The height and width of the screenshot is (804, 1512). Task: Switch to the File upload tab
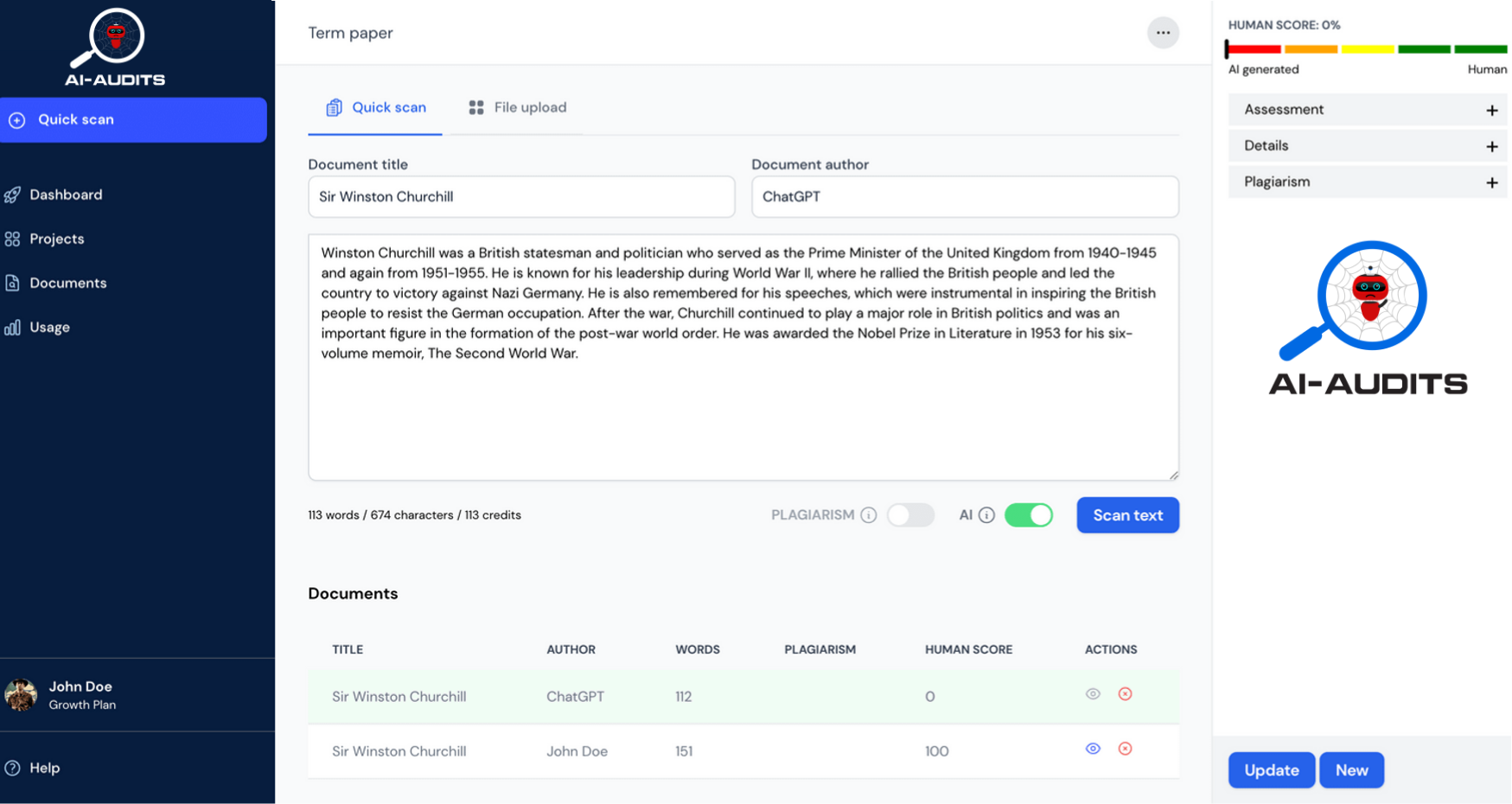coord(518,108)
